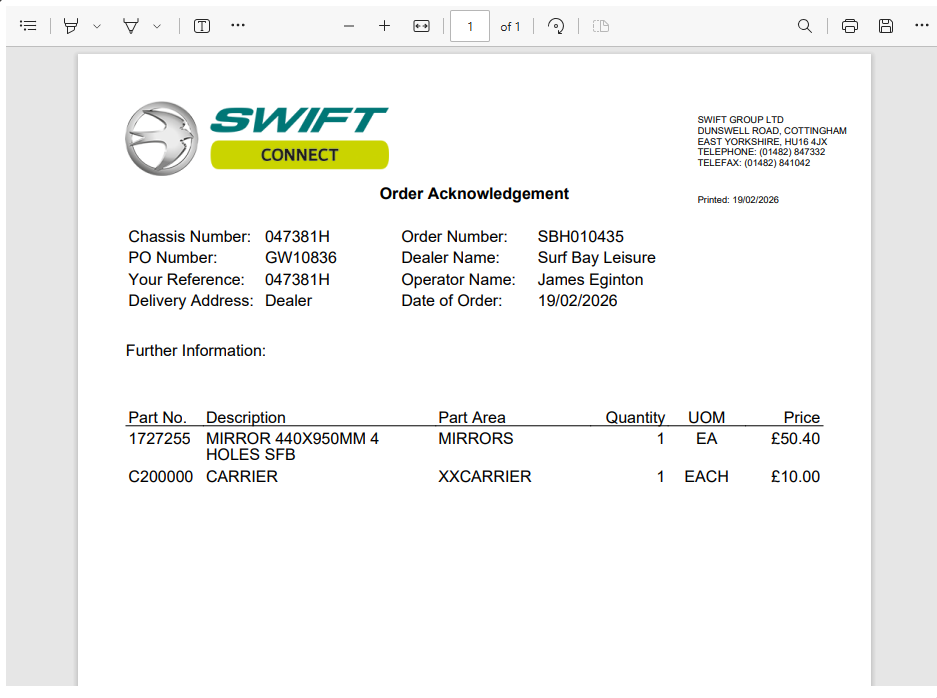Click the XXCARRIER part area cell
The height and width of the screenshot is (698, 937).
[x=485, y=477]
